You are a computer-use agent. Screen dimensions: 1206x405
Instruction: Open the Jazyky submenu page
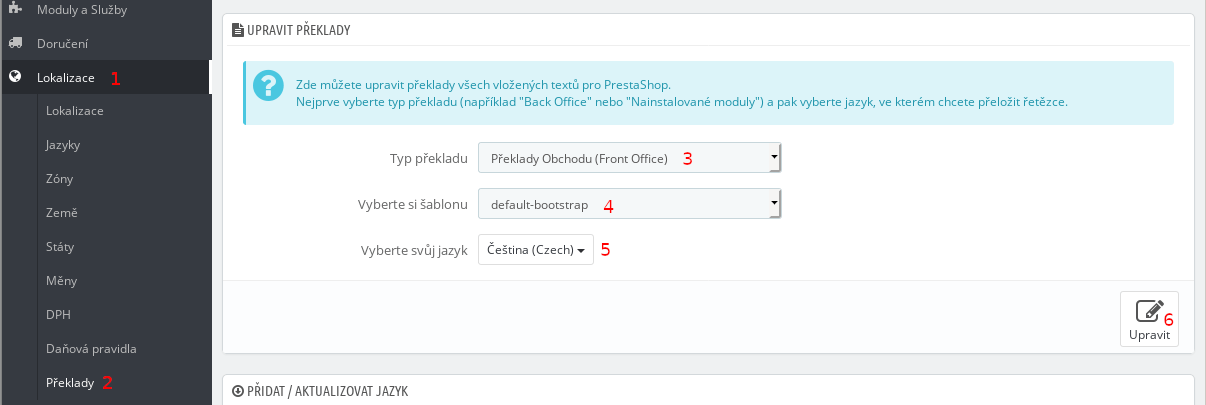(x=63, y=145)
